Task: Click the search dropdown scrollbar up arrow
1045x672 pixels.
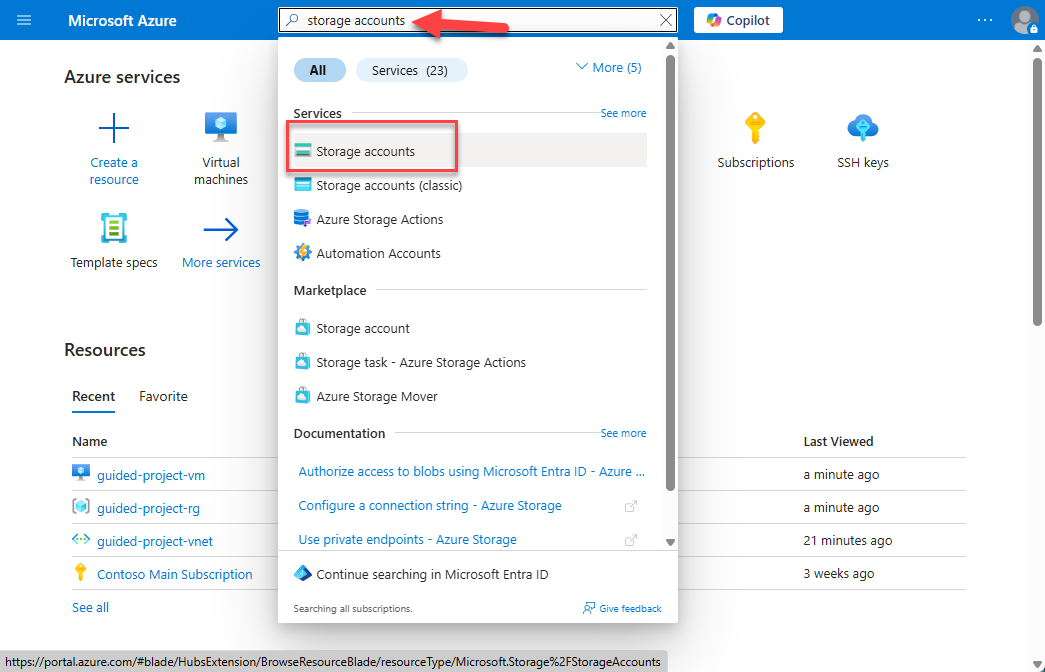Action: (x=670, y=46)
